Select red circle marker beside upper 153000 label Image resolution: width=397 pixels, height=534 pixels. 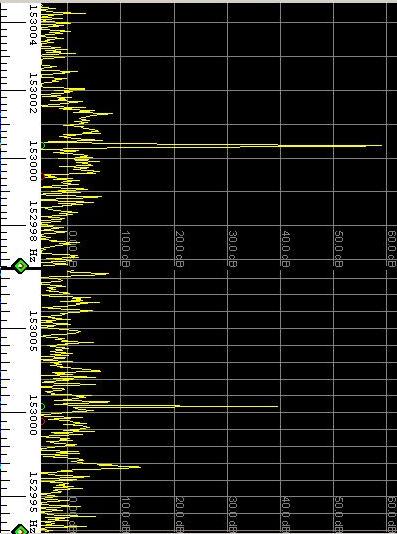[x=43, y=176]
